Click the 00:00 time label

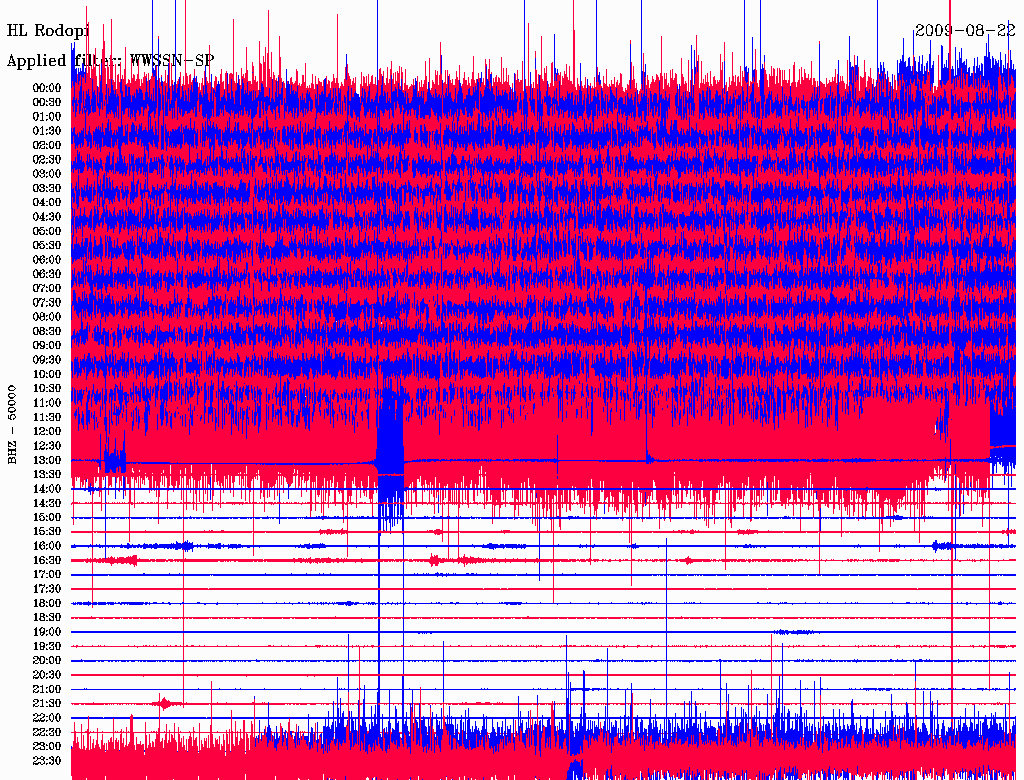(x=46, y=88)
